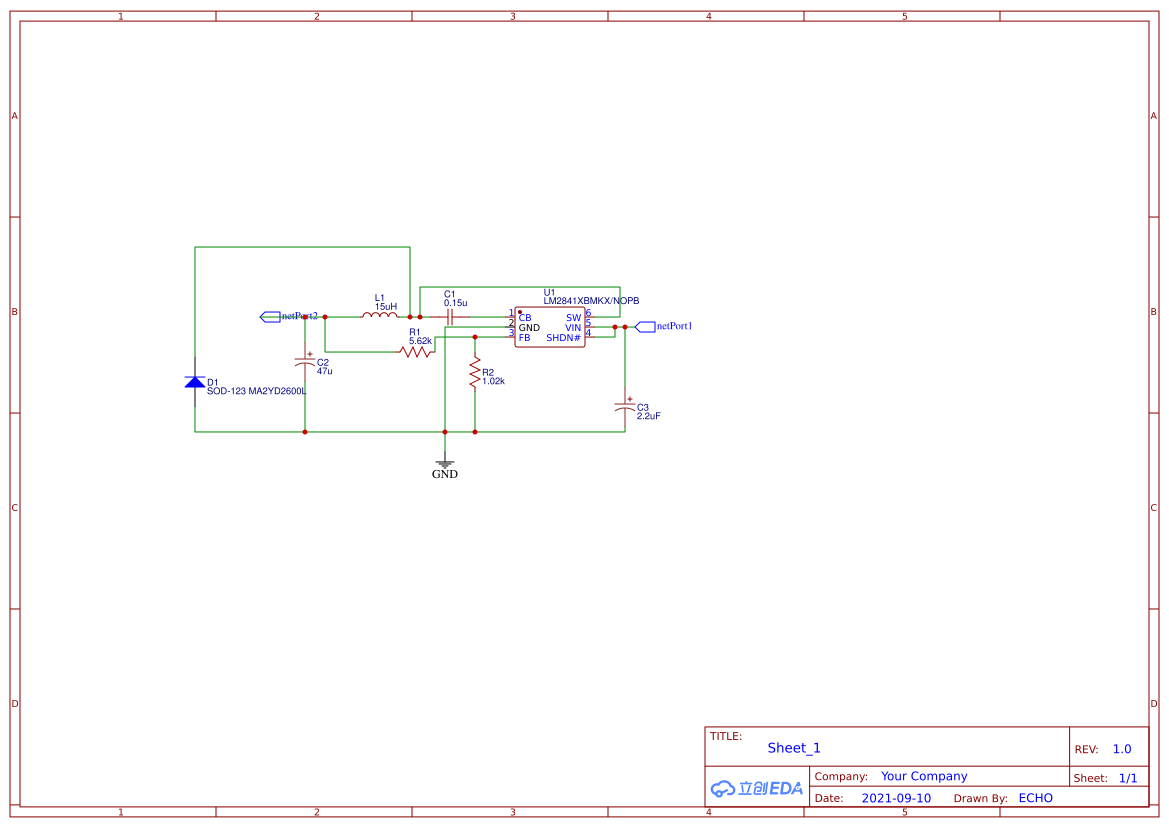Select the D1 diode symbol
This screenshot has height=827, width=1169.
point(195,382)
